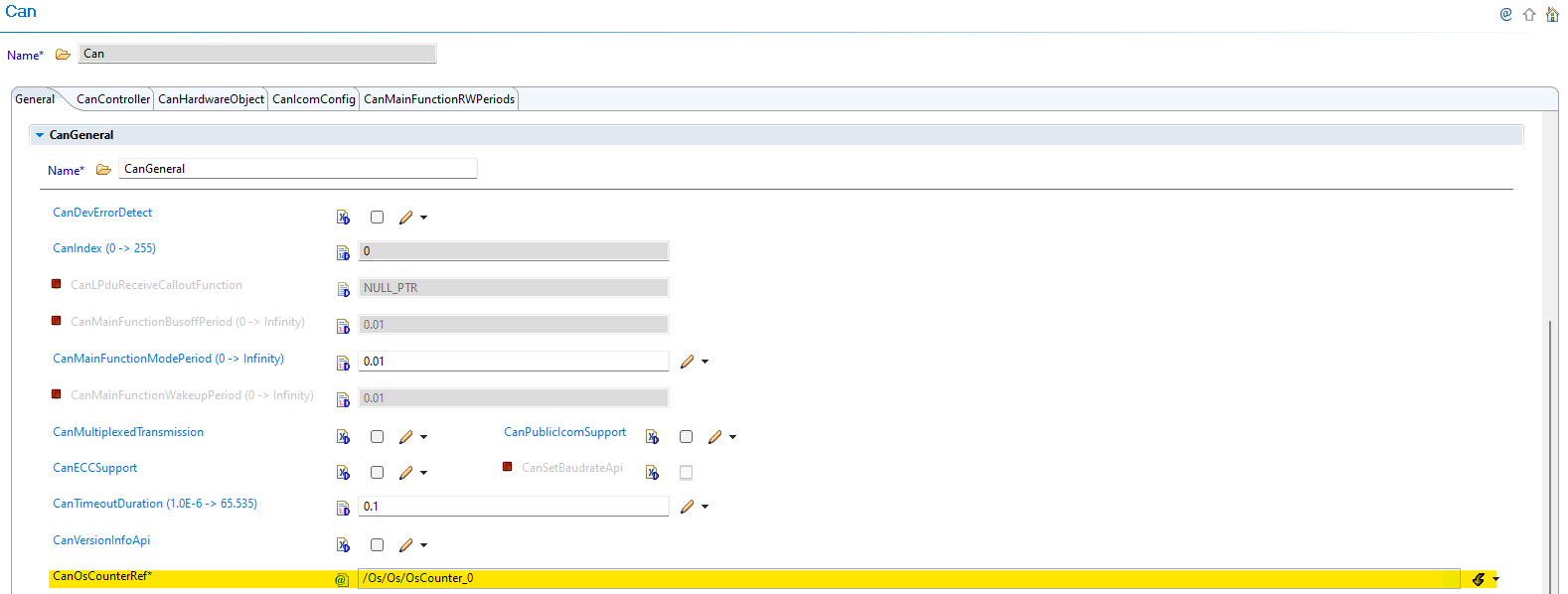The width and height of the screenshot is (1568, 594).
Task: Open the CanHardwareObject tab
Action: click(x=211, y=99)
